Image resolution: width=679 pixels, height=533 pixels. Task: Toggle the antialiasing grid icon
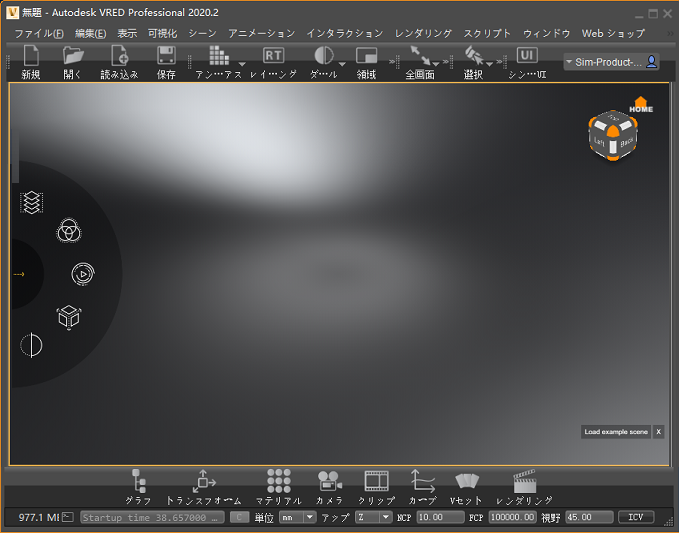click(x=219, y=56)
